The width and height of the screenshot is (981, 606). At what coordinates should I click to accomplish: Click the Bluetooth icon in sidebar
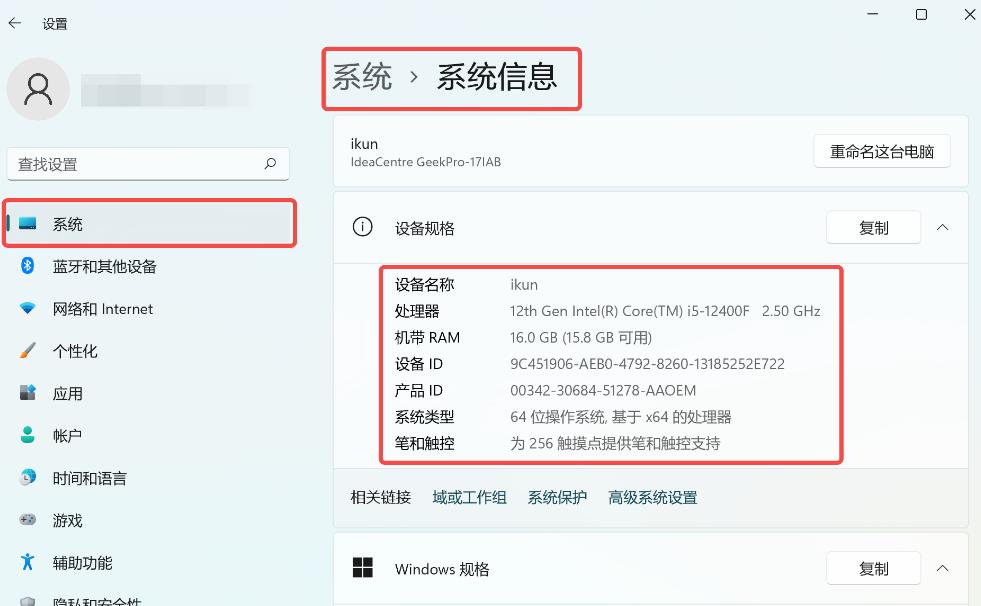click(x=28, y=266)
